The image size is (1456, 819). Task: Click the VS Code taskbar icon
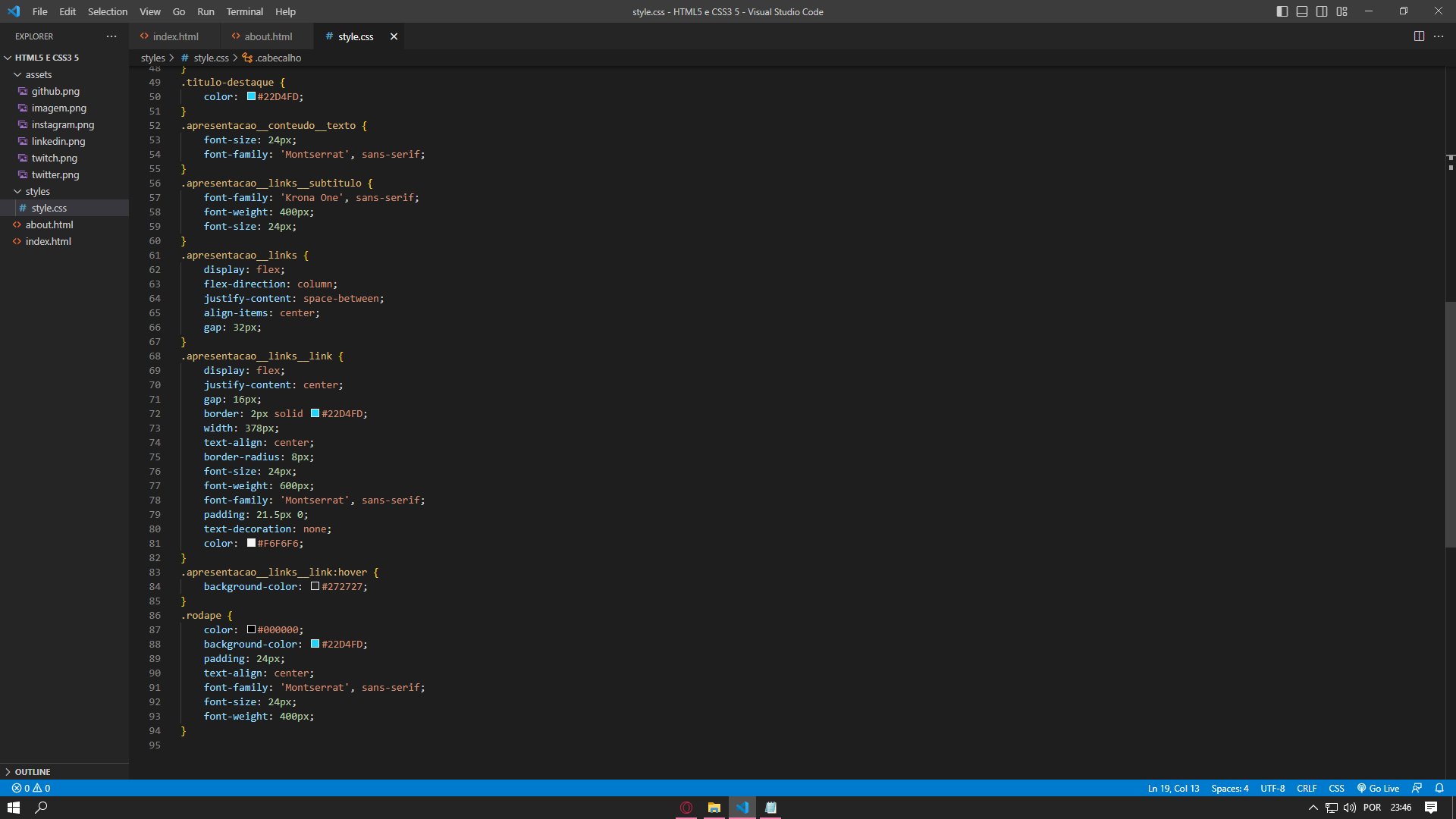(742, 808)
